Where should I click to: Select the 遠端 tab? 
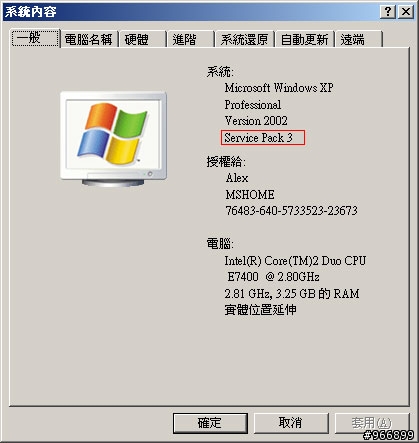pos(359,39)
